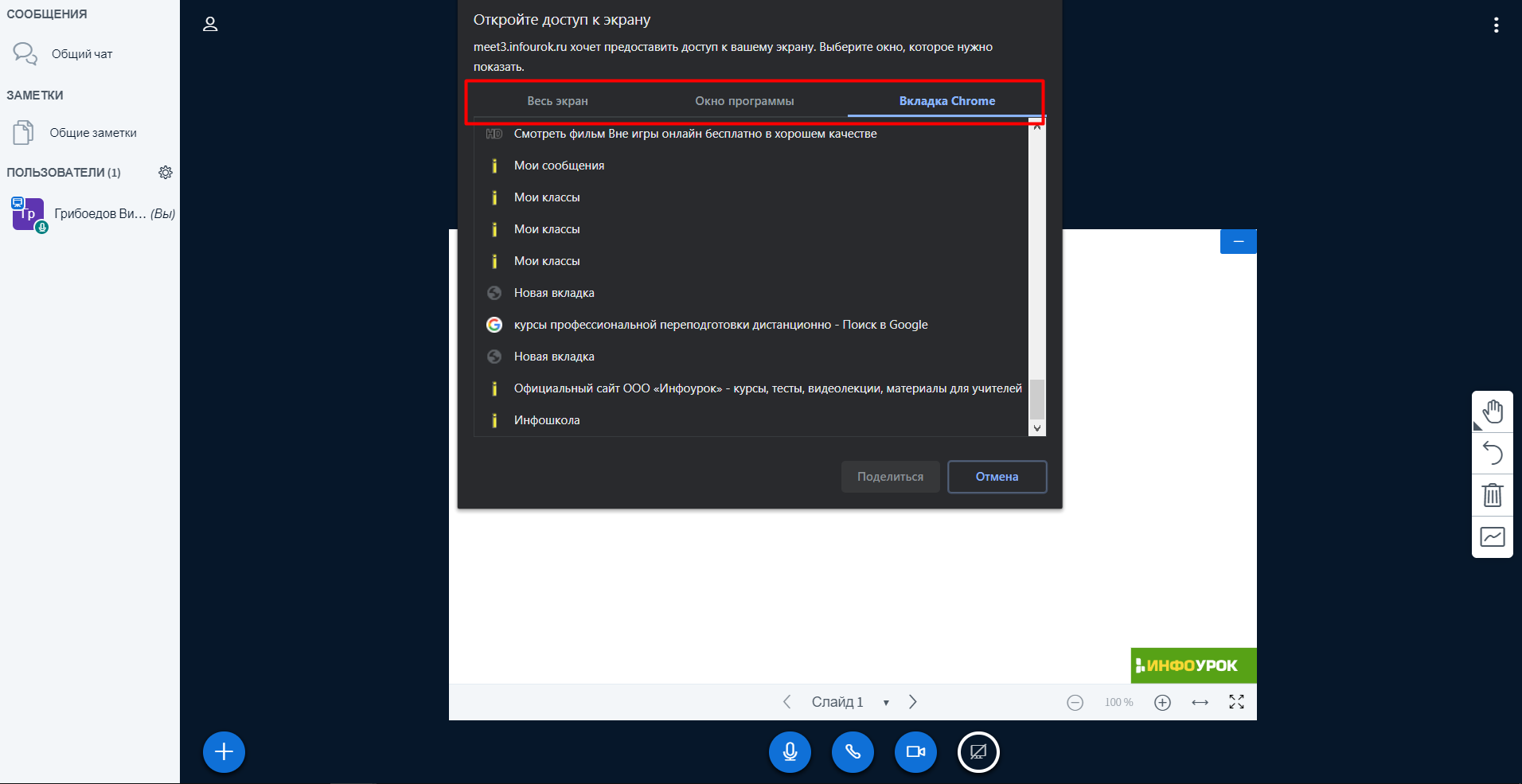Choose the Инфошкола tab entry

(x=751, y=420)
